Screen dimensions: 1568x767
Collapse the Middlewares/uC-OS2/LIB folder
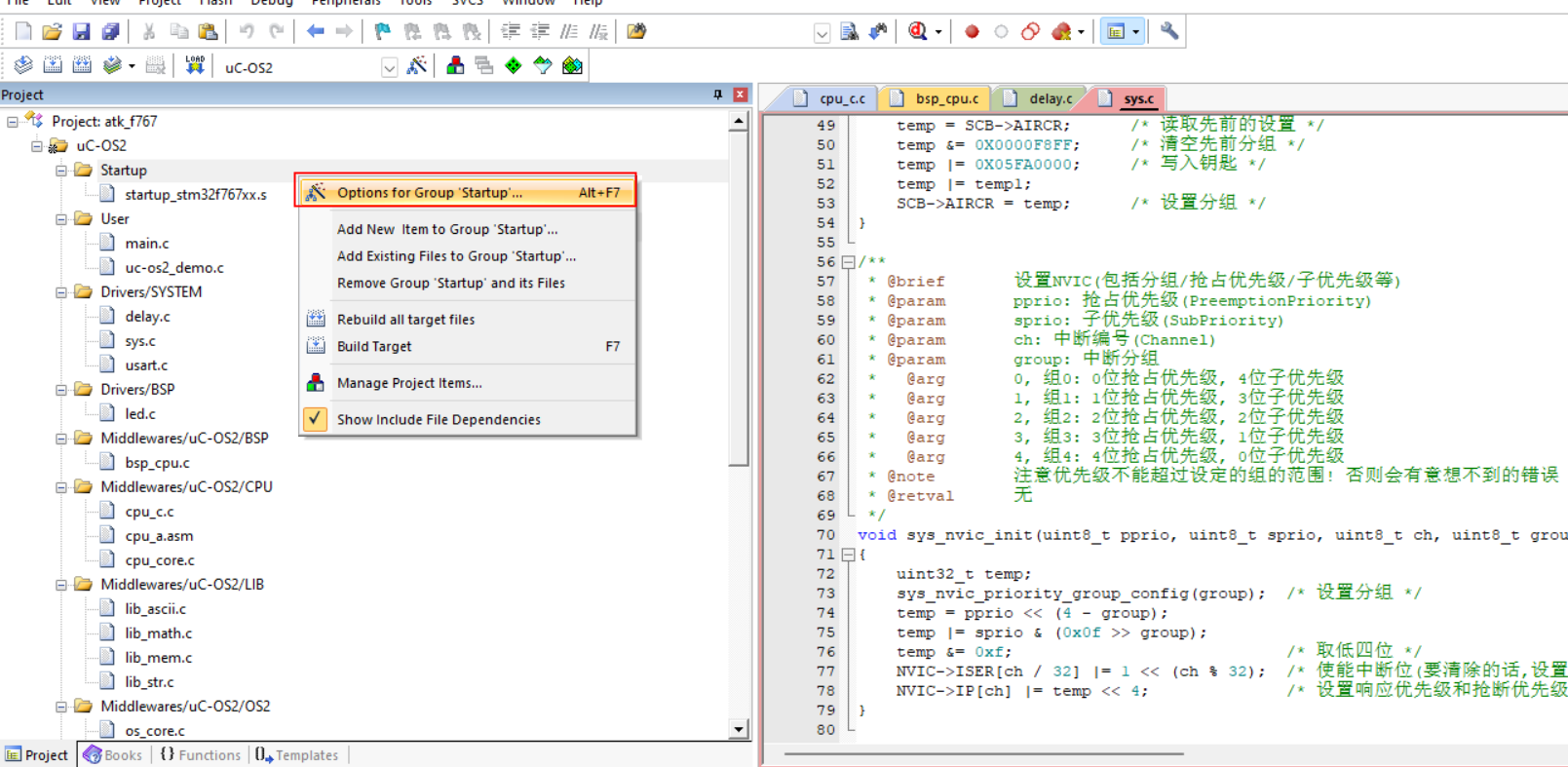point(61,585)
